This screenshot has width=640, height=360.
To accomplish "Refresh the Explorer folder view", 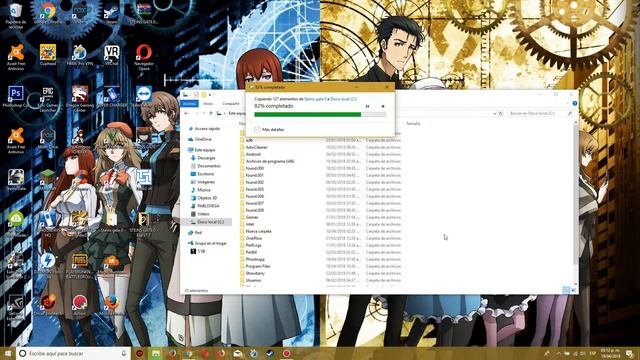I will click(x=501, y=113).
